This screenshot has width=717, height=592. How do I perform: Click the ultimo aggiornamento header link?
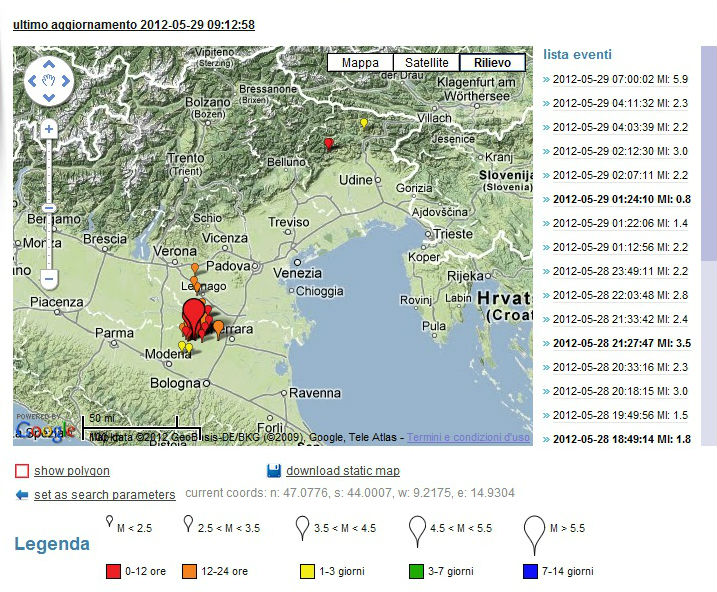click(x=134, y=25)
